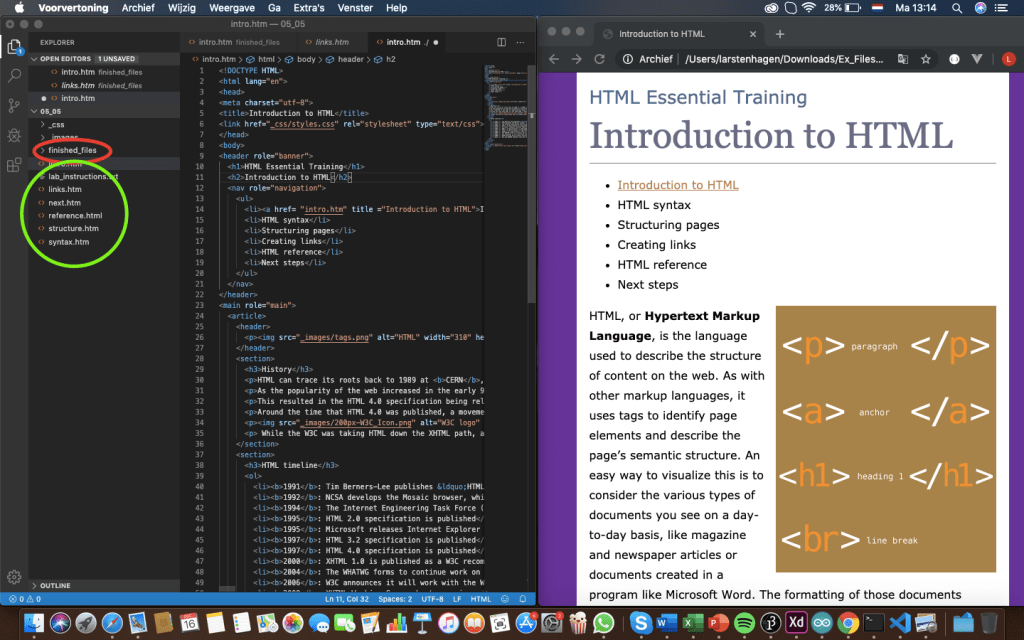This screenshot has height=640, width=1024.
Task: Open the Run and Debug view
Action: [14, 135]
